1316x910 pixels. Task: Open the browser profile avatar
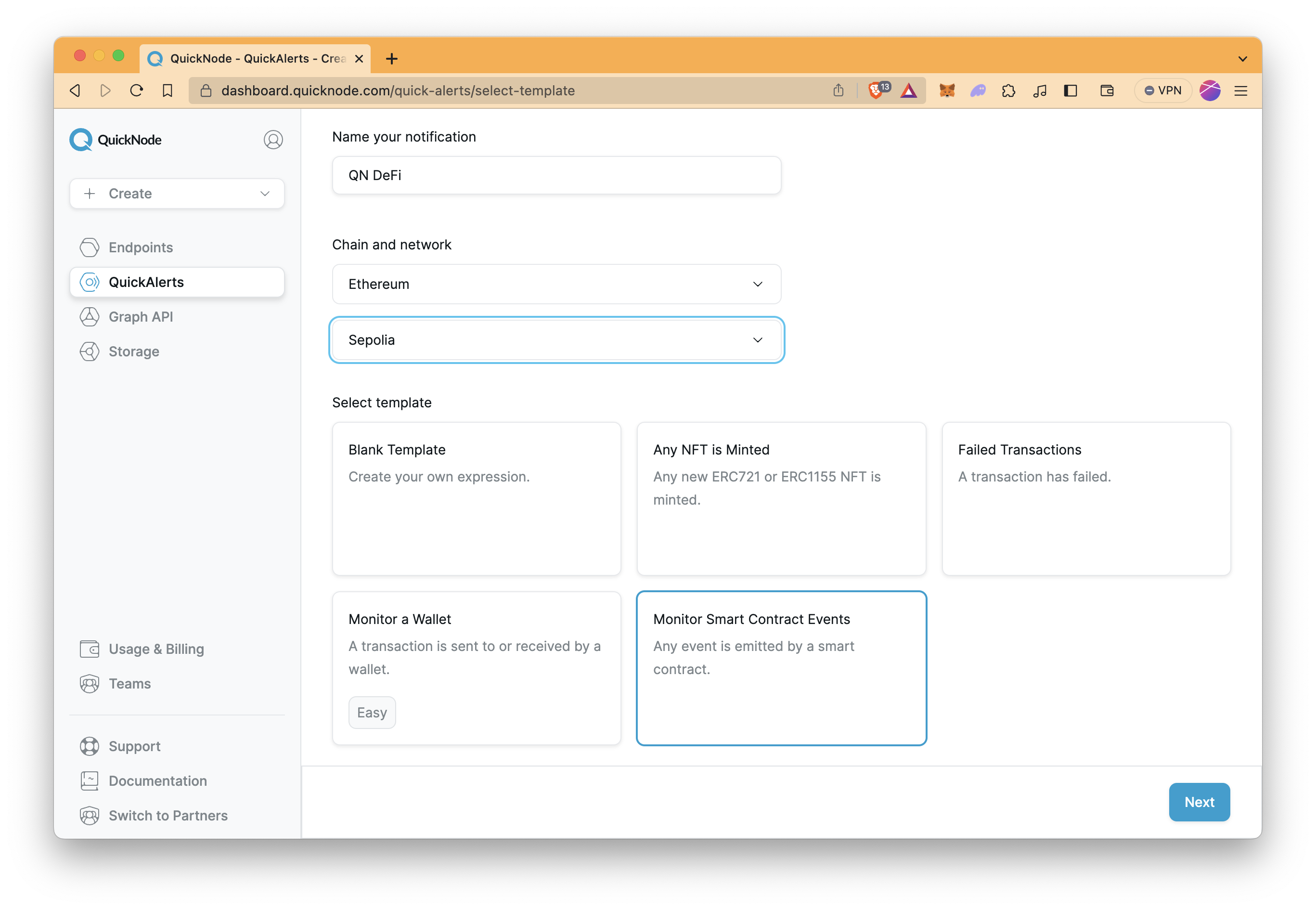pyautogui.click(x=1210, y=91)
